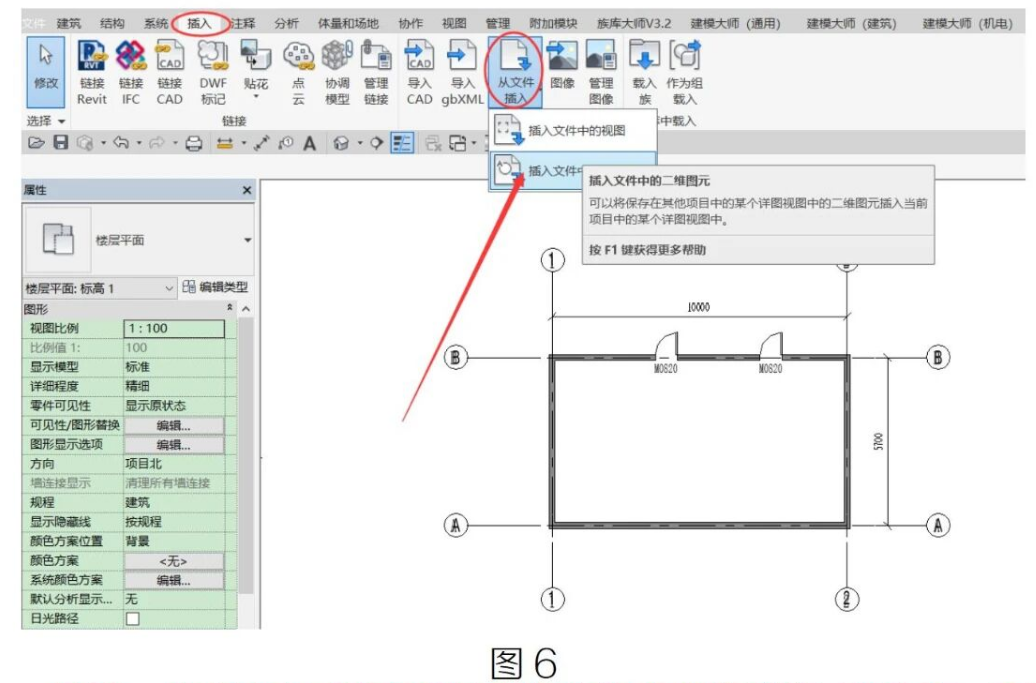Screen dimensions: 1036x683
Task: Toggle the Thin Lines icon
Action: [402, 143]
